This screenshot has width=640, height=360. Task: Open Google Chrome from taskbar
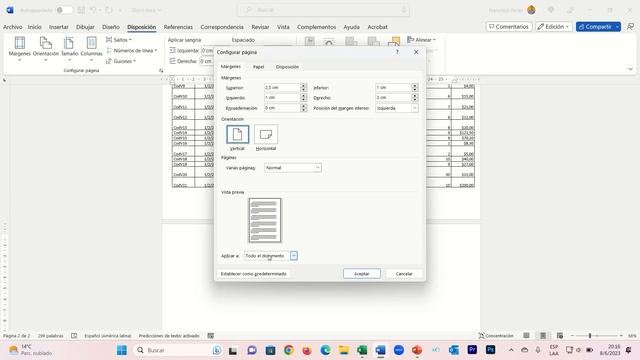pyautogui.click(x=289, y=350)
